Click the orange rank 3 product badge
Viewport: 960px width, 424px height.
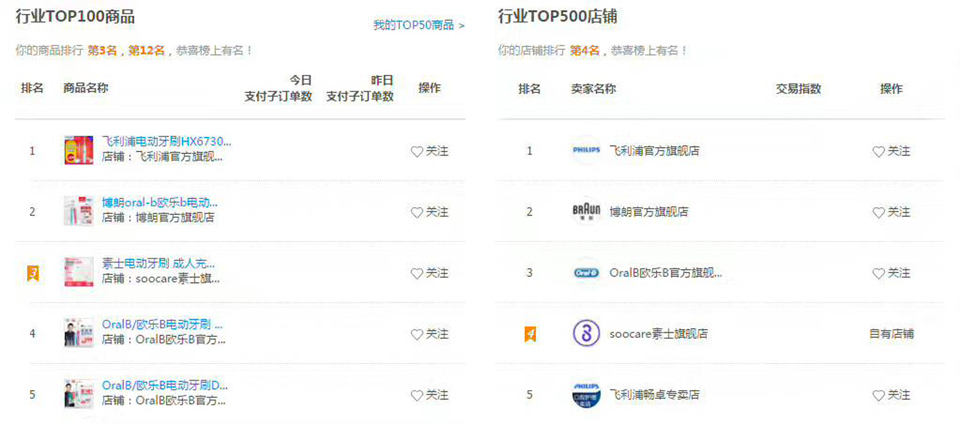(33, 273)
